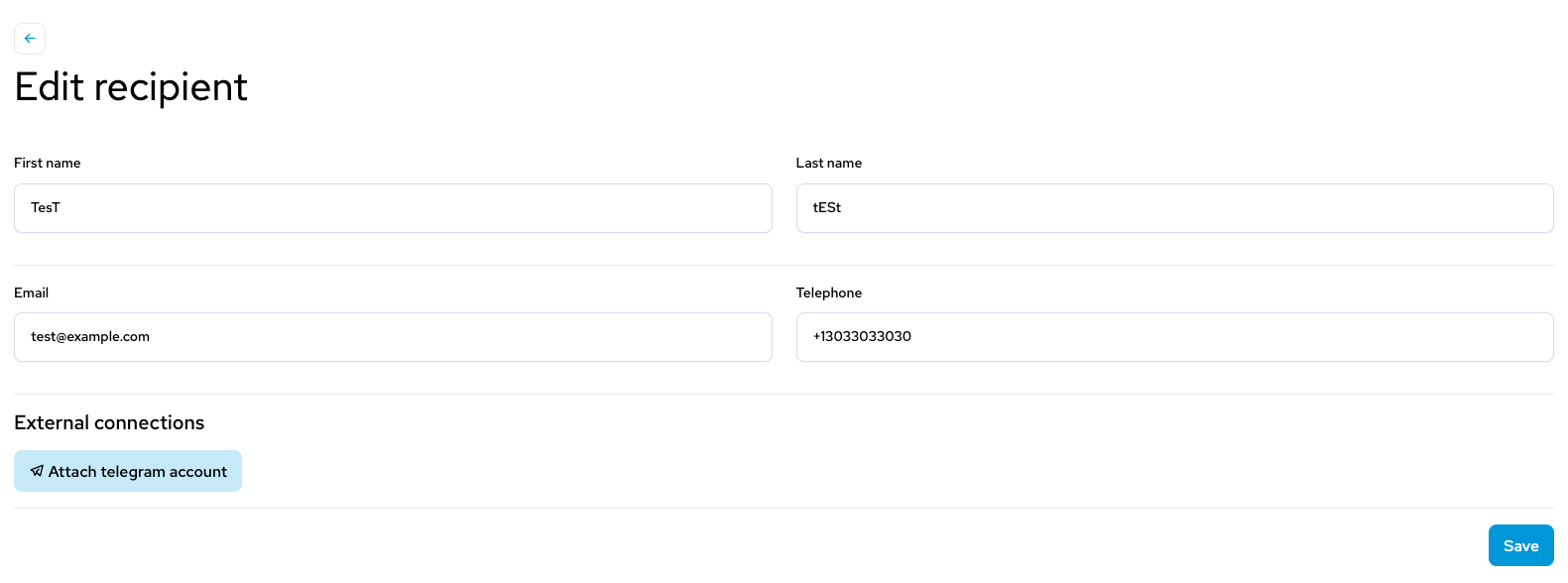Select the Email input field
The image size is (1568, 583).
pos(393,337)
